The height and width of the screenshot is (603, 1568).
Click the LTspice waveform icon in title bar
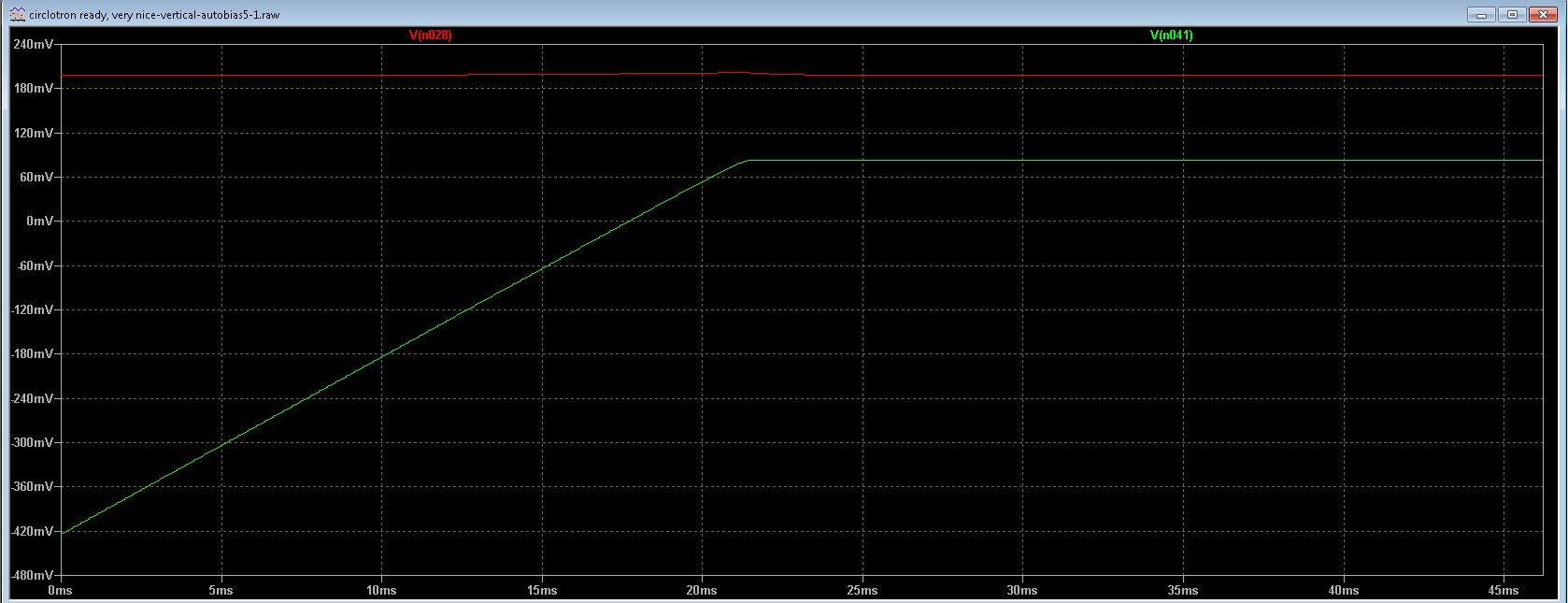click(x=17, y=14)
